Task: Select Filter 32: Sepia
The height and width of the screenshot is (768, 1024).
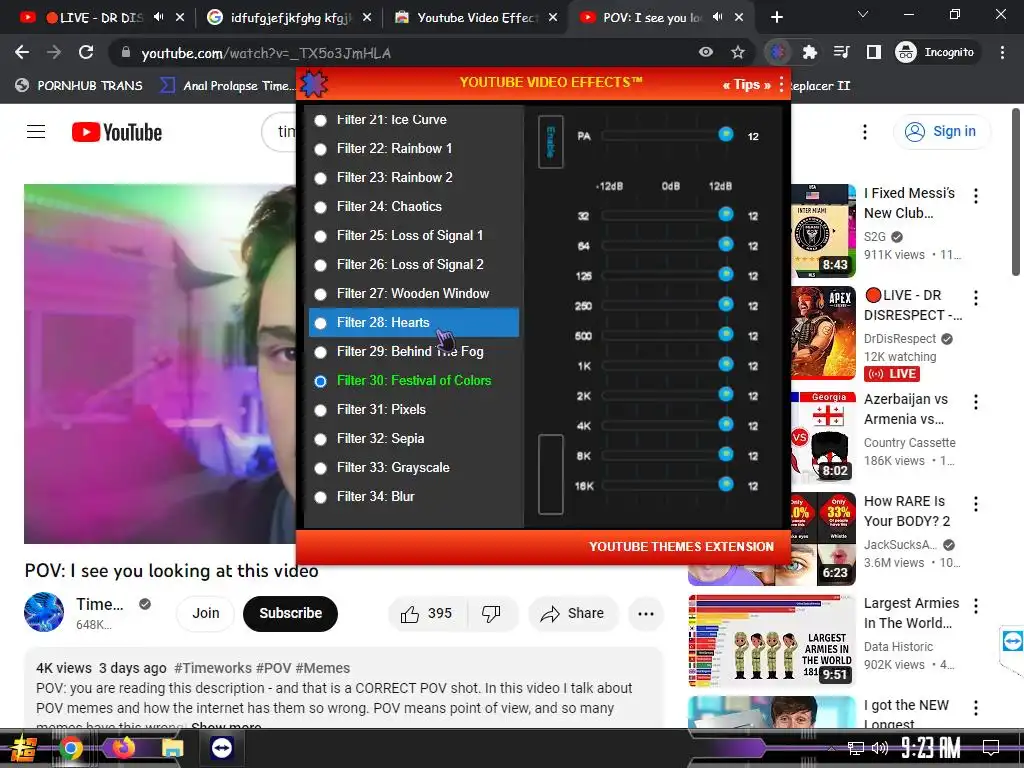Action: click(414, 439)
